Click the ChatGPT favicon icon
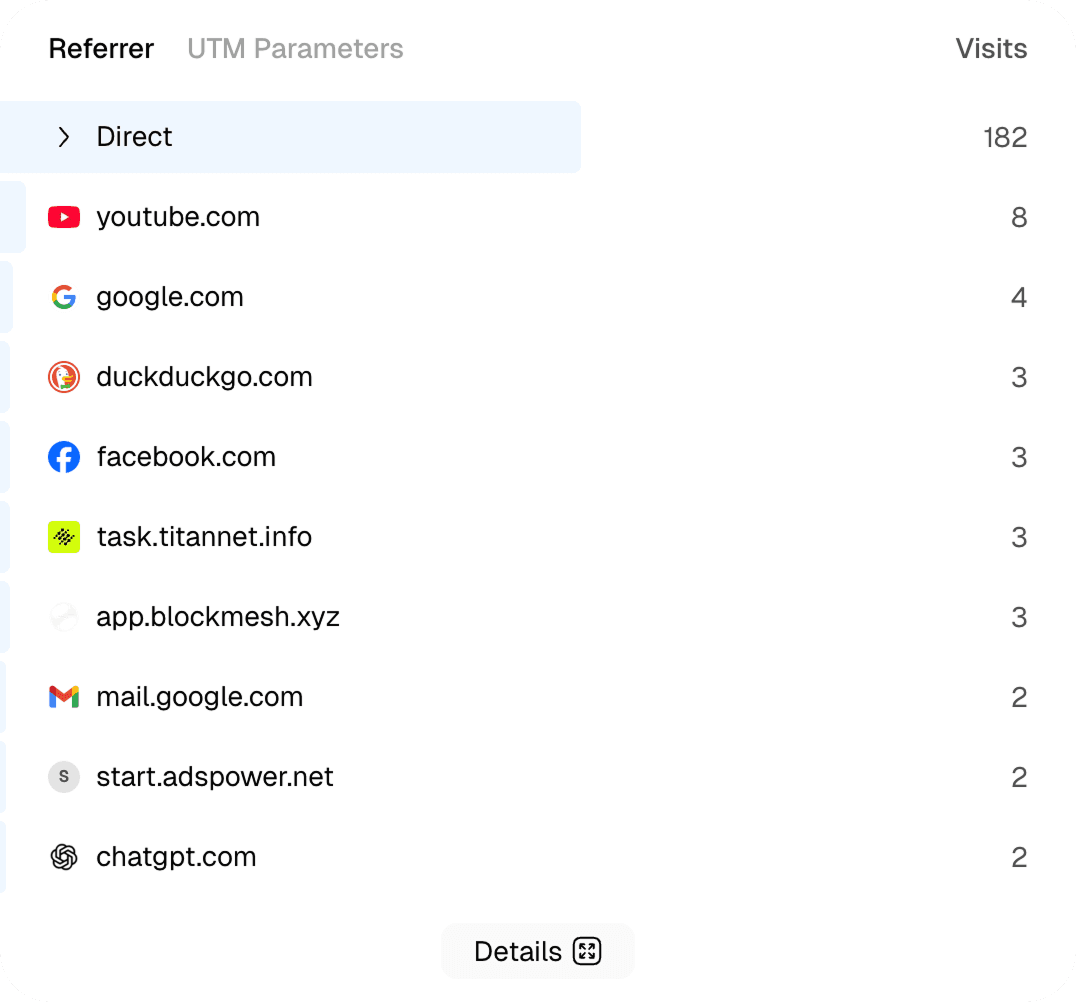This screenshot has height=1002, width=1076. pos(64,857)
